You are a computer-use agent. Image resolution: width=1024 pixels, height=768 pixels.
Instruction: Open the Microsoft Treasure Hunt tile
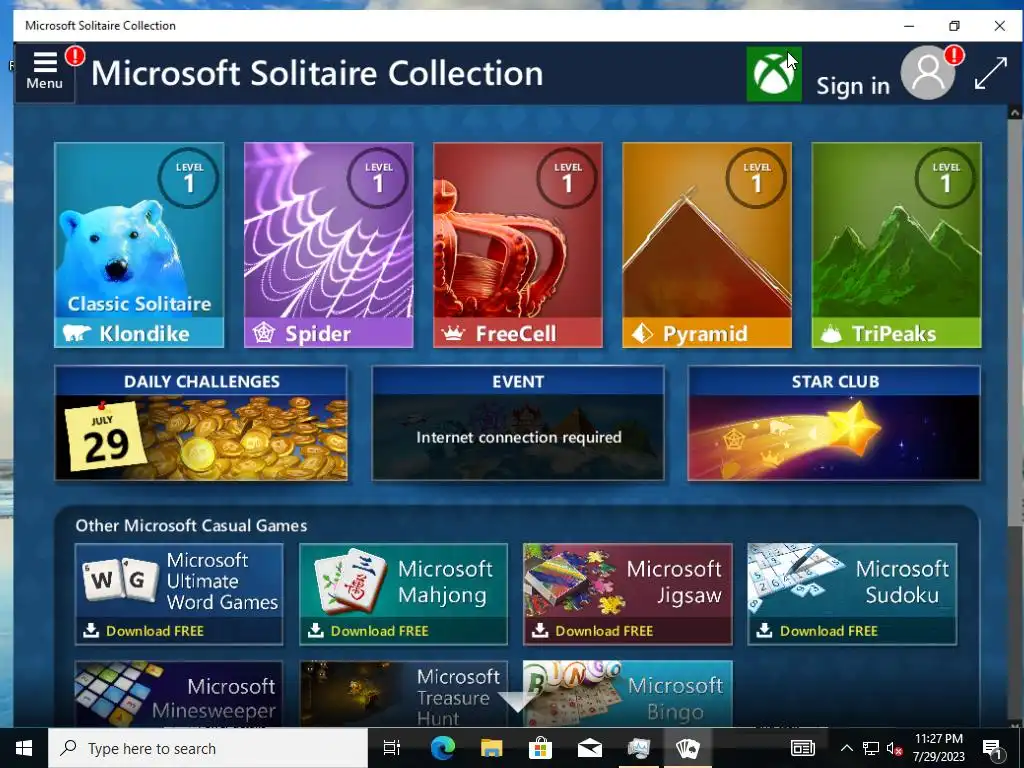click(x=404, y=694)
